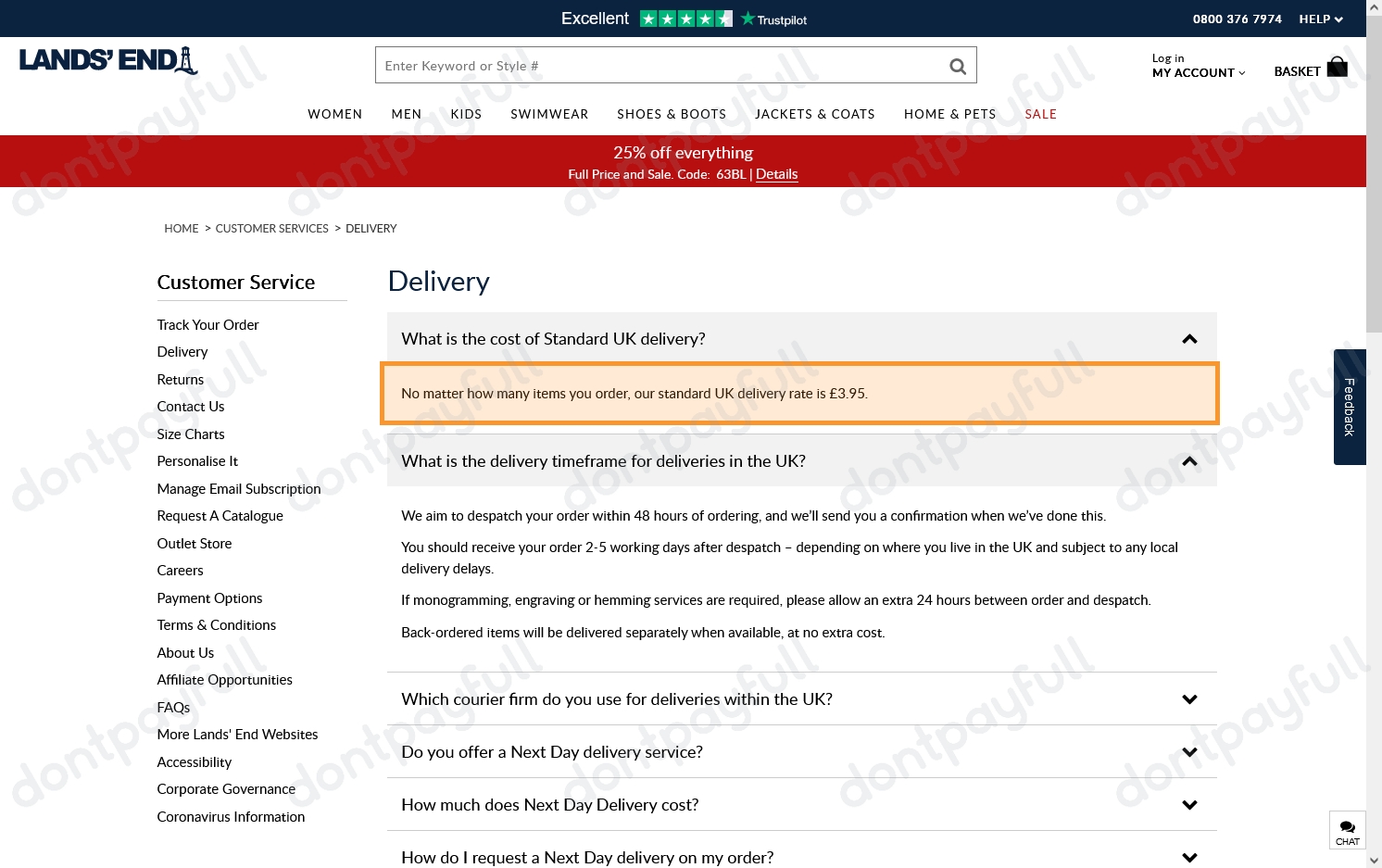Click the Trustpilot star rating
This screenshot has width=1382, height=868.
(686, 19)
